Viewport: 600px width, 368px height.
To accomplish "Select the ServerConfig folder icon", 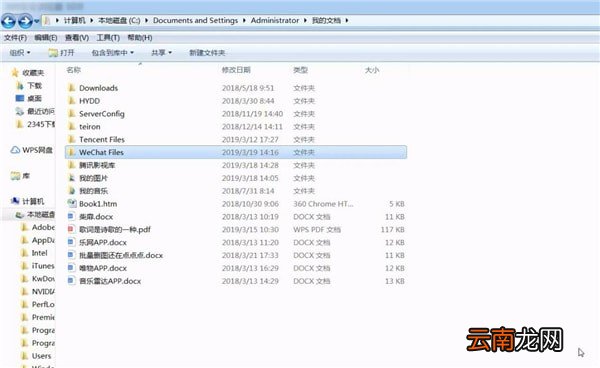I will 72,114.
